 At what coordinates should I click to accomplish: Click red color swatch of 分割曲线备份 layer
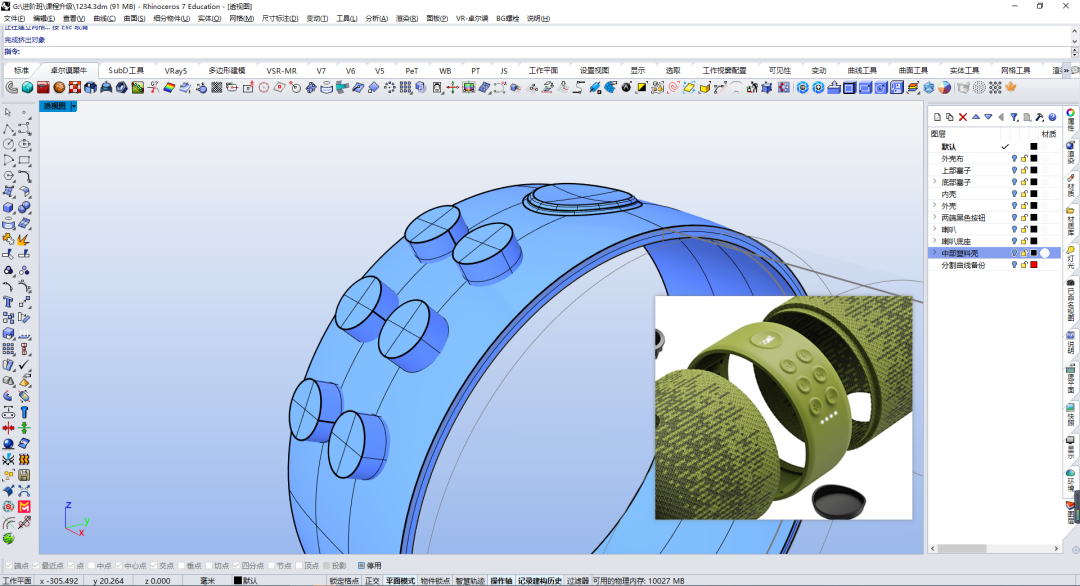(1034, 265)
